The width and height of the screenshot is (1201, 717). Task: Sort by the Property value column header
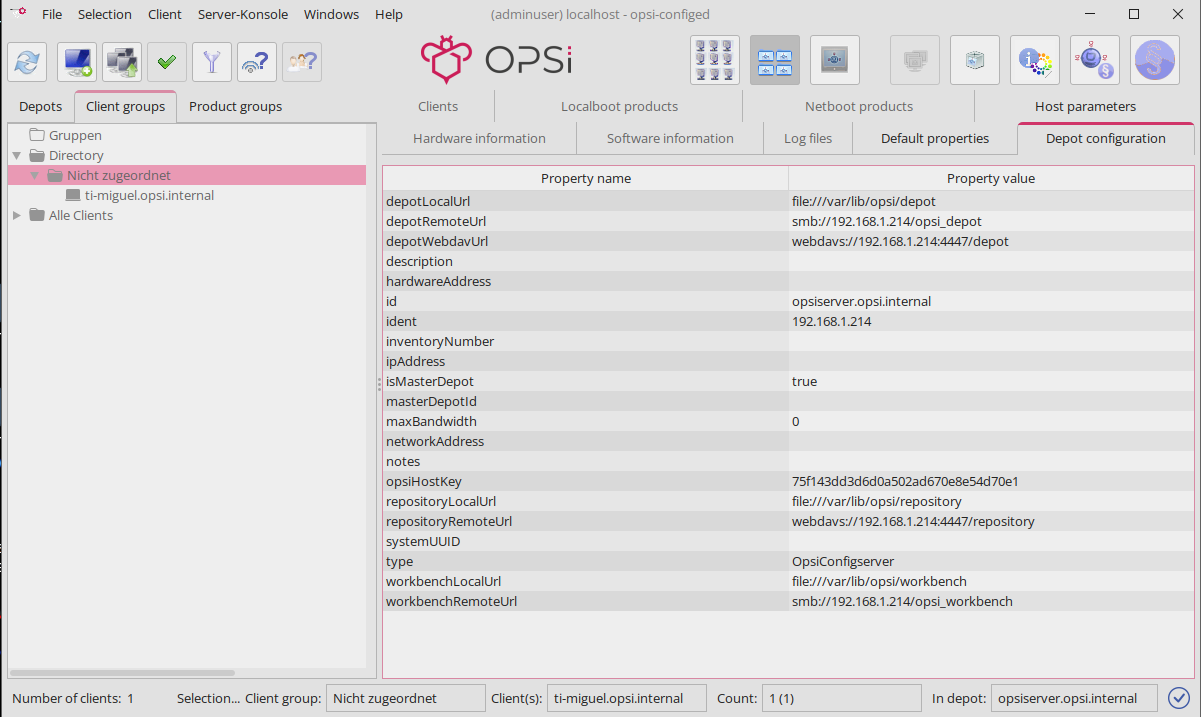(991, 178)
